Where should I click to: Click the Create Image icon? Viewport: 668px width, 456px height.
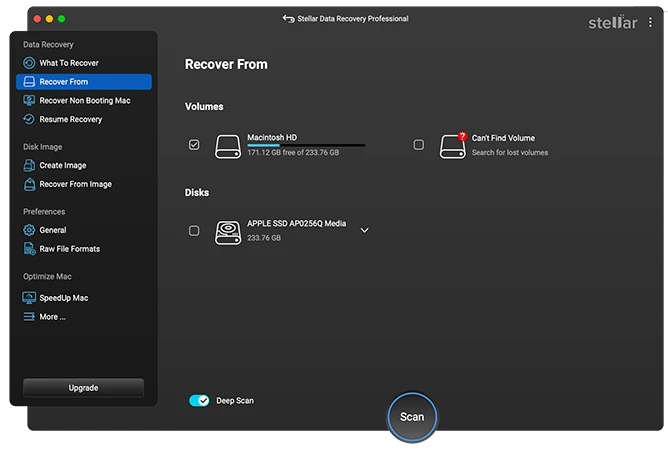pyautogui.click(x=29, y=165)
